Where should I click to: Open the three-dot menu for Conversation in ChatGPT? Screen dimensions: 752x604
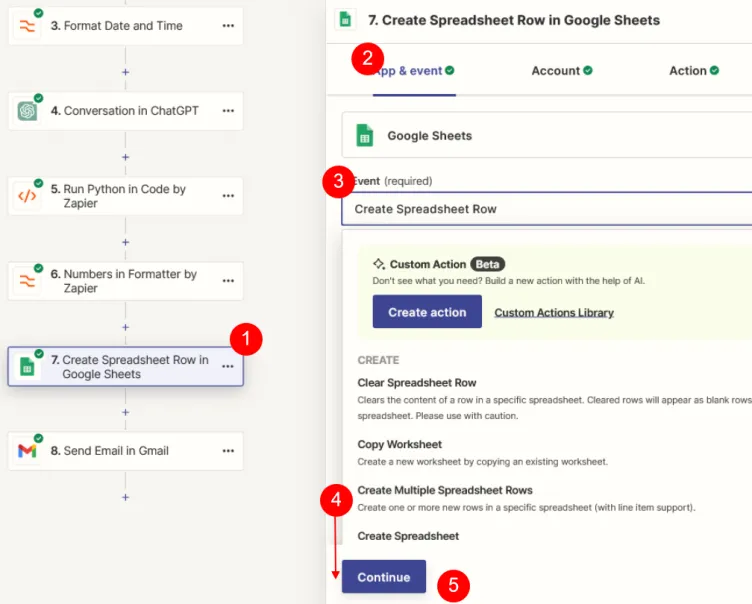click(x=228, y=111)
